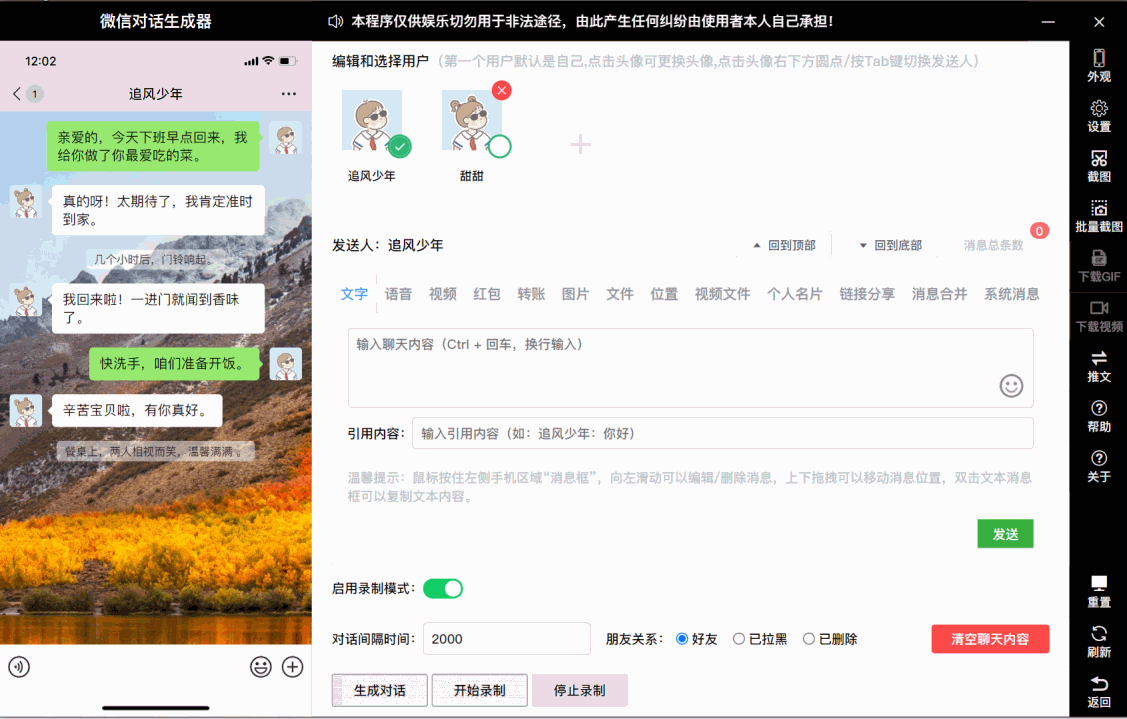Screen dimensions: 1127x719
Task: Click the 开始录制 button
Action: 479,690
